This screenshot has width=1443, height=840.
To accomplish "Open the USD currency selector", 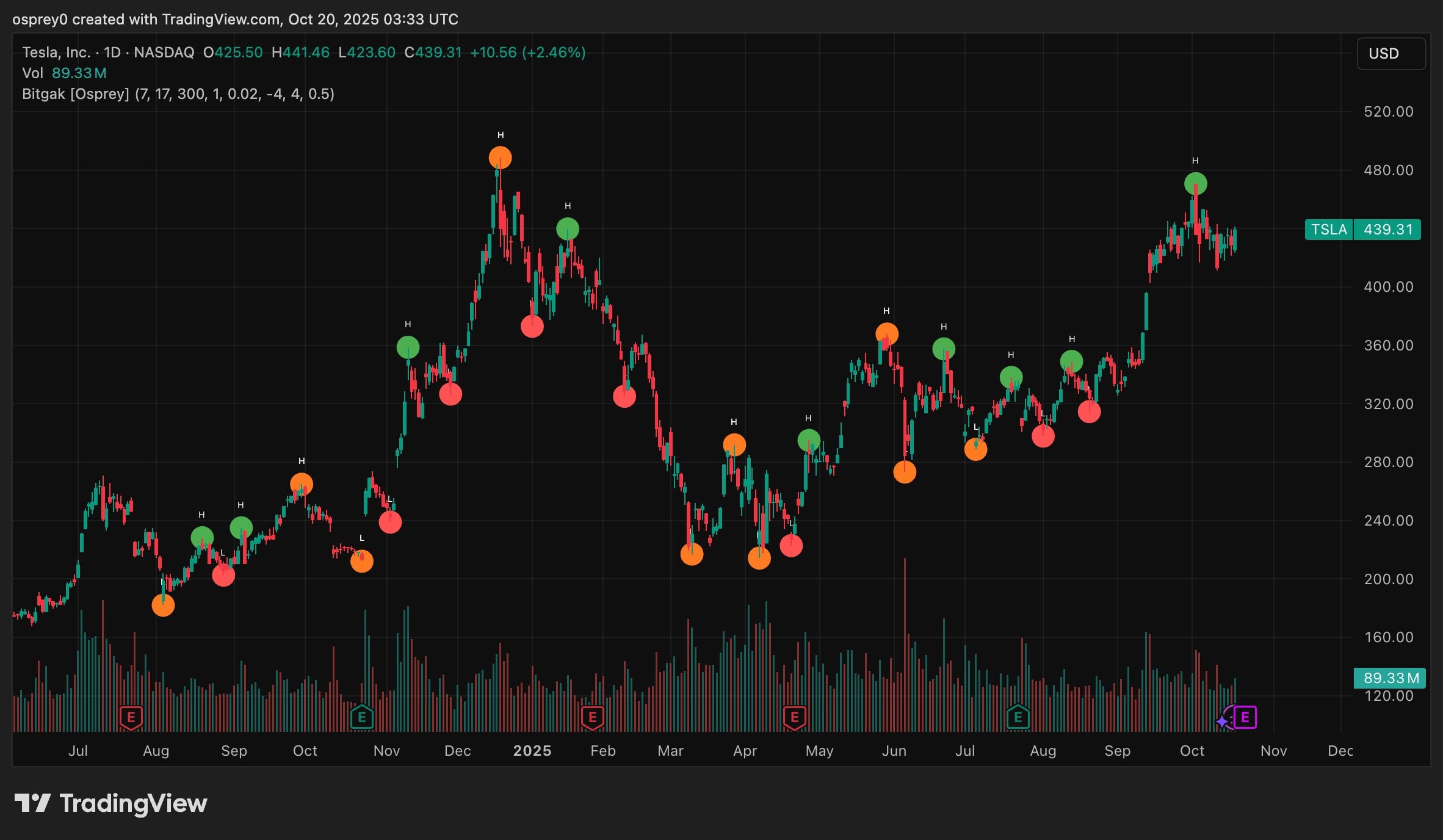I will point(1391,54).
